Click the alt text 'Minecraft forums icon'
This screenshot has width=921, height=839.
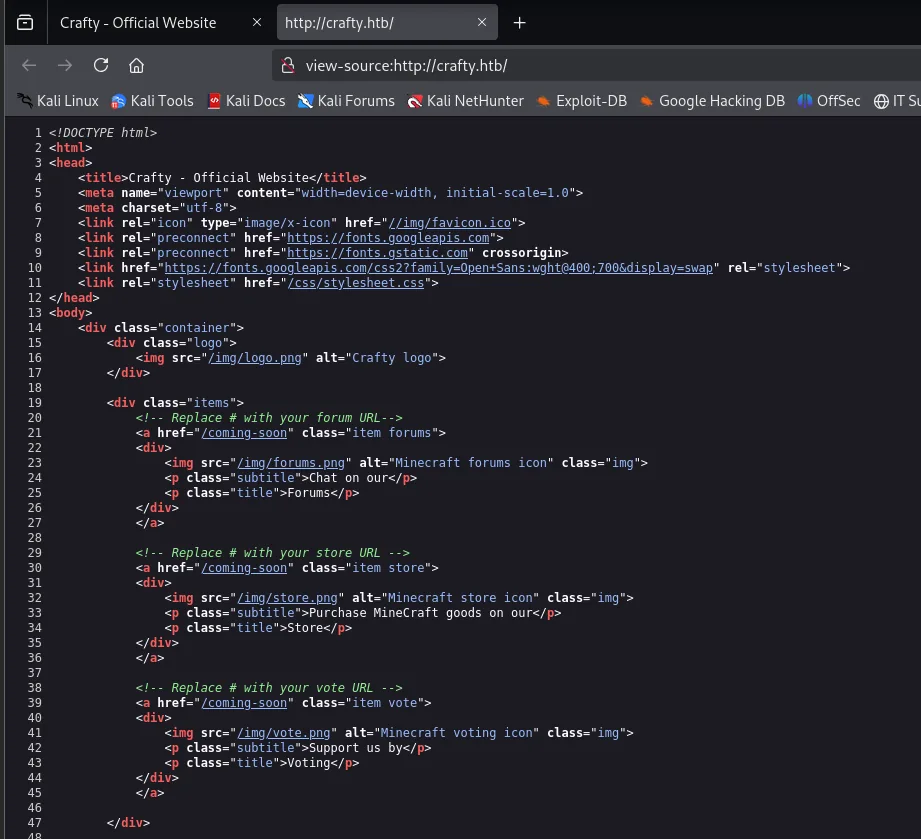[471, 463]
